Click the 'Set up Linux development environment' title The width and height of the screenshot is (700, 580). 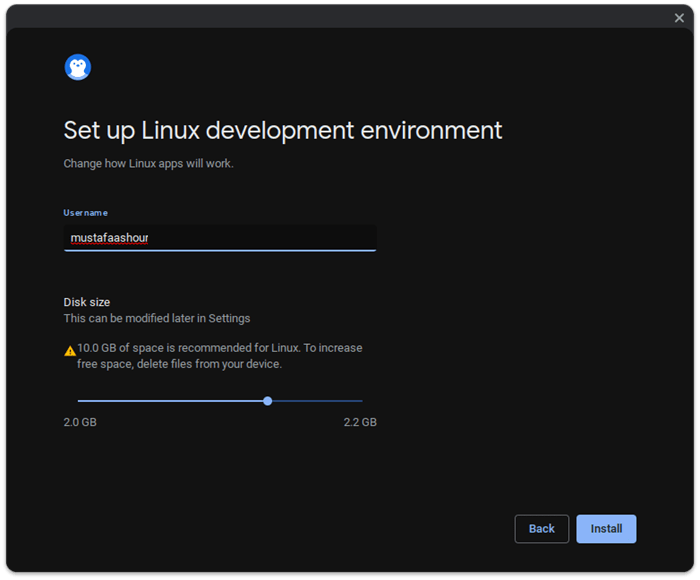pyautogui.click(x=283, y=131)
